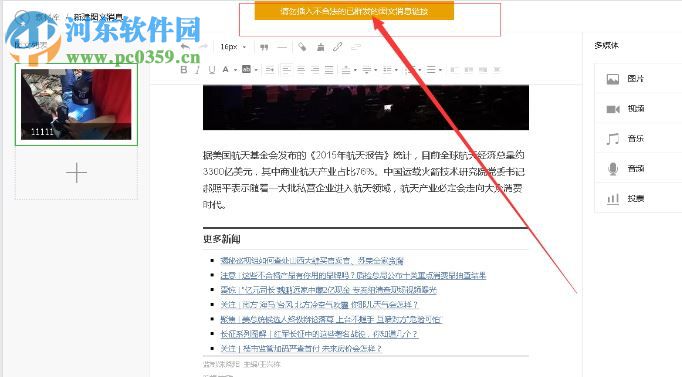Click the paragraph spacing after icon
Screen dimensions: 682x377
coord(367,70)
